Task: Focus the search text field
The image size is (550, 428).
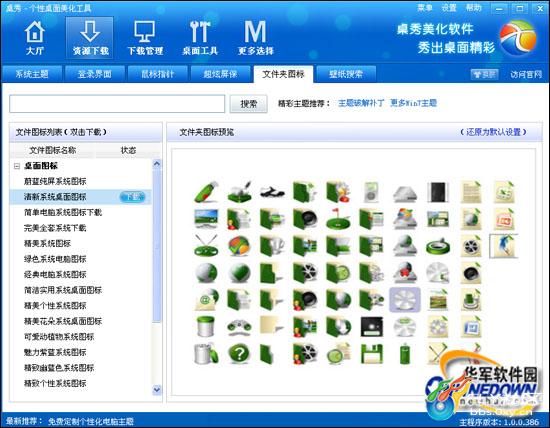Action: [x=117, y=104]
